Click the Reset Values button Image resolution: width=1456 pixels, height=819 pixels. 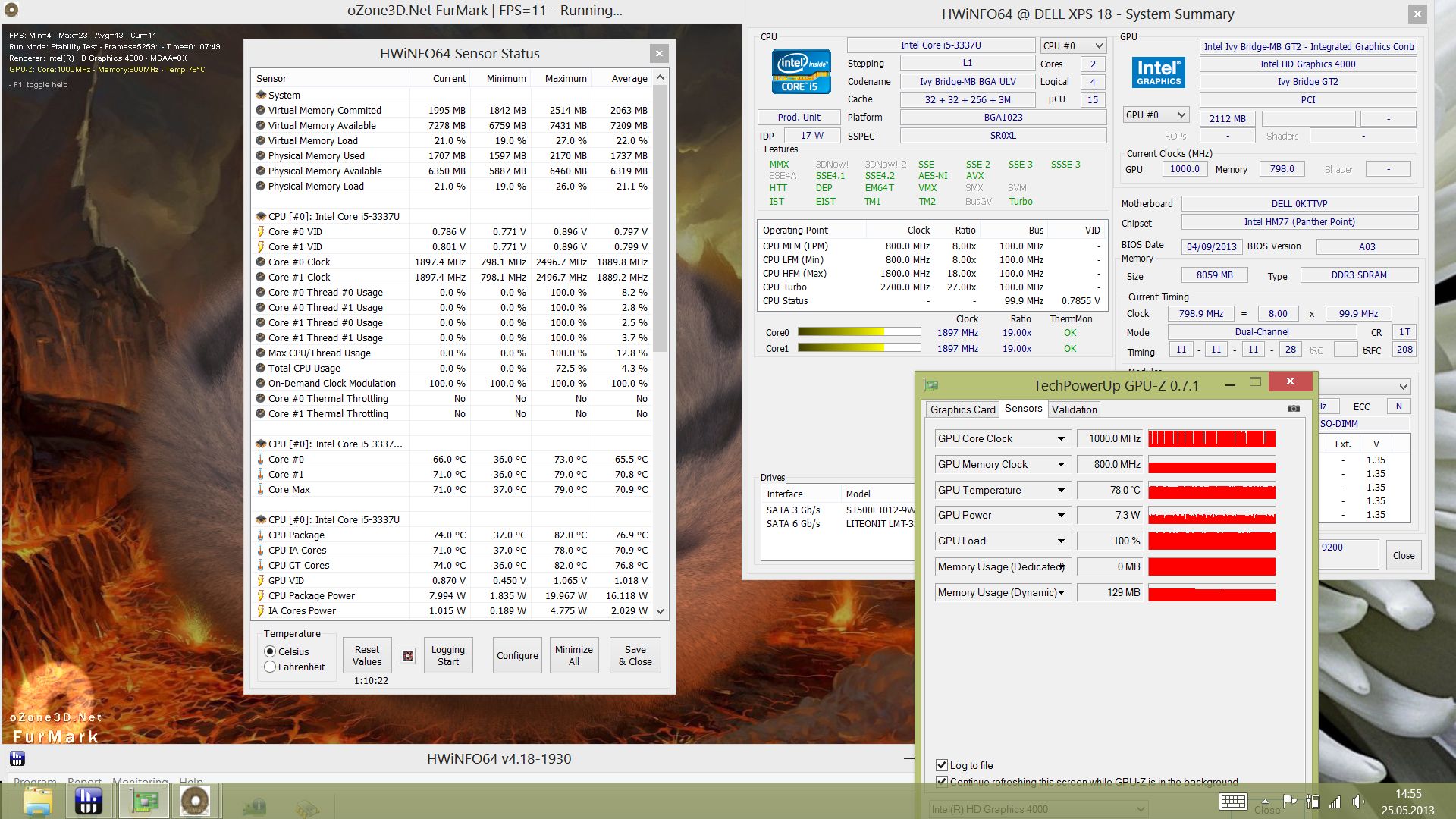point(367,656)
